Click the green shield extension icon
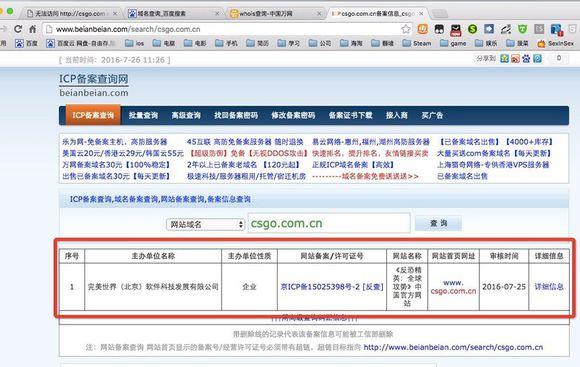 coord(522,29)
